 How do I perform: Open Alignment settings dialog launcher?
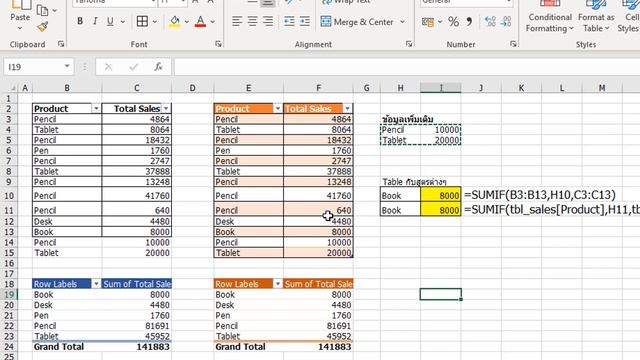(409, 44)
